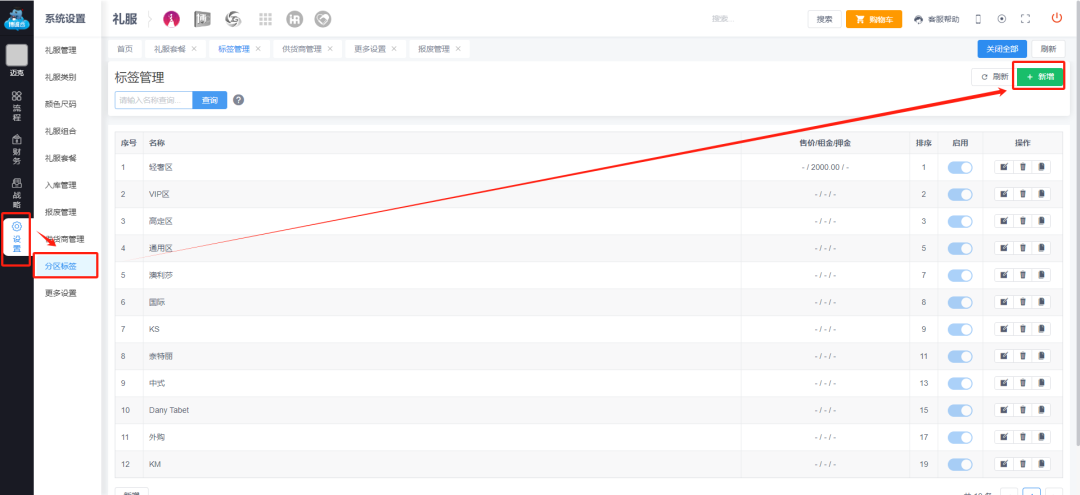The height and width of the screenshot is (495, 1080).
Task: Toggle the enable switch for 中式
Action: coord(960,383)
